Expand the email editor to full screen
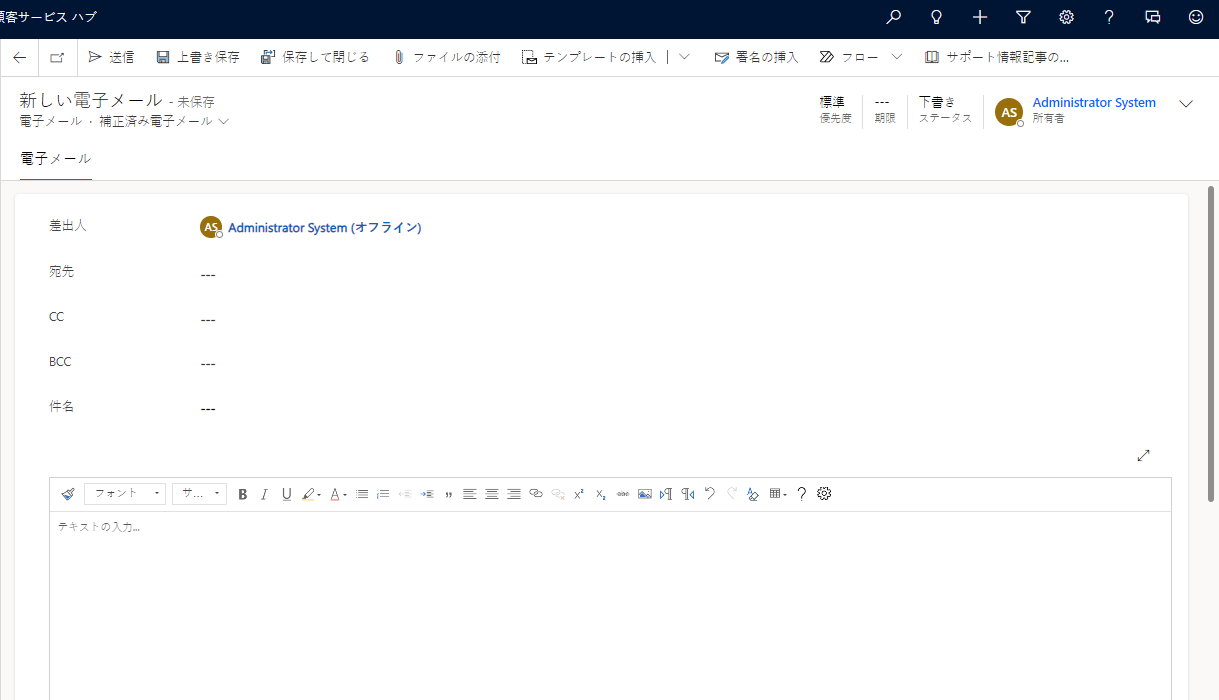 click(x=1144, y=455)
